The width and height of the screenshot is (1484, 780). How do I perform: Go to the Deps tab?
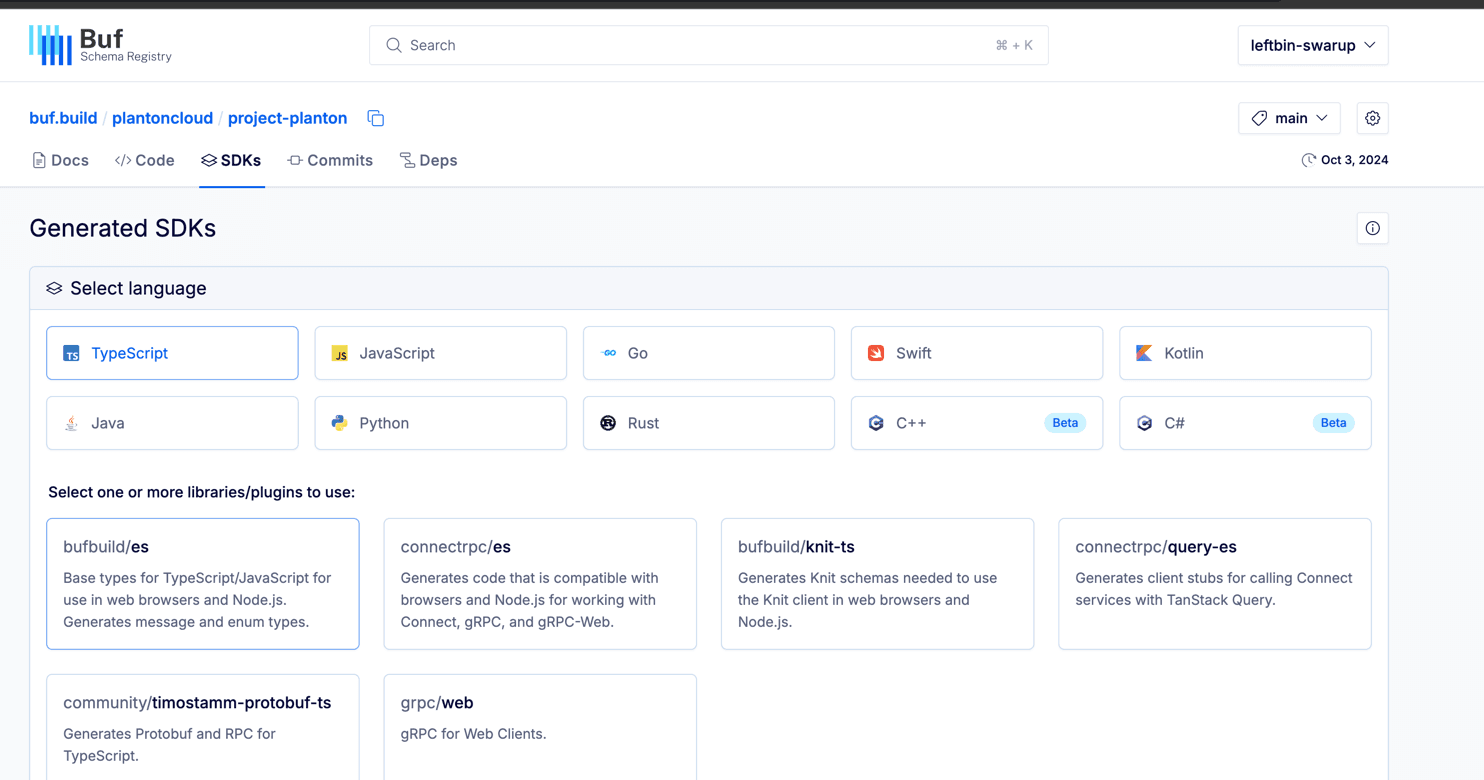(428, 160)
